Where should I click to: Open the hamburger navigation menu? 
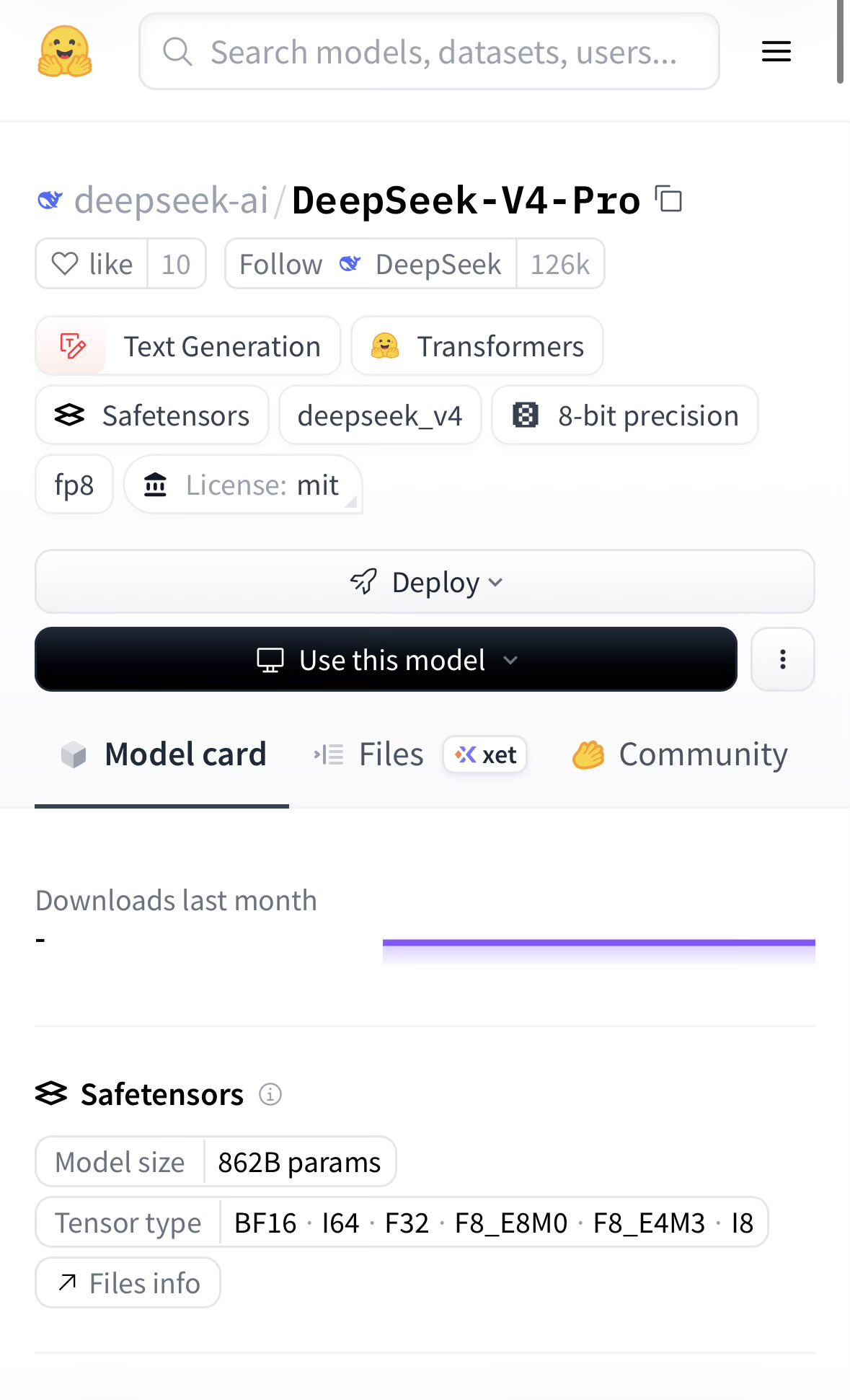(x=776, y=51)
